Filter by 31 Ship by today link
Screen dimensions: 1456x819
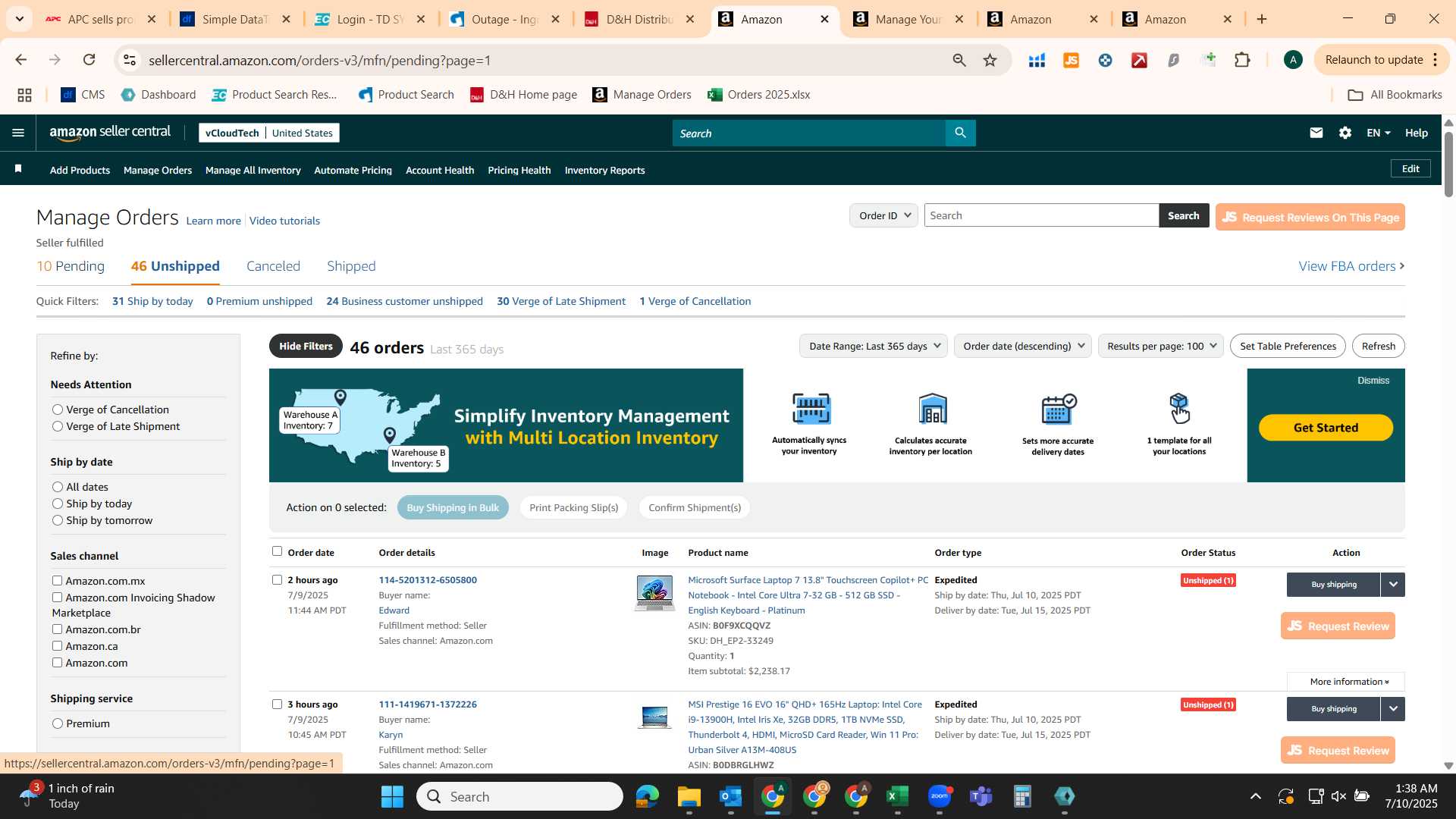pyautogui.click(x=152, y=301)
